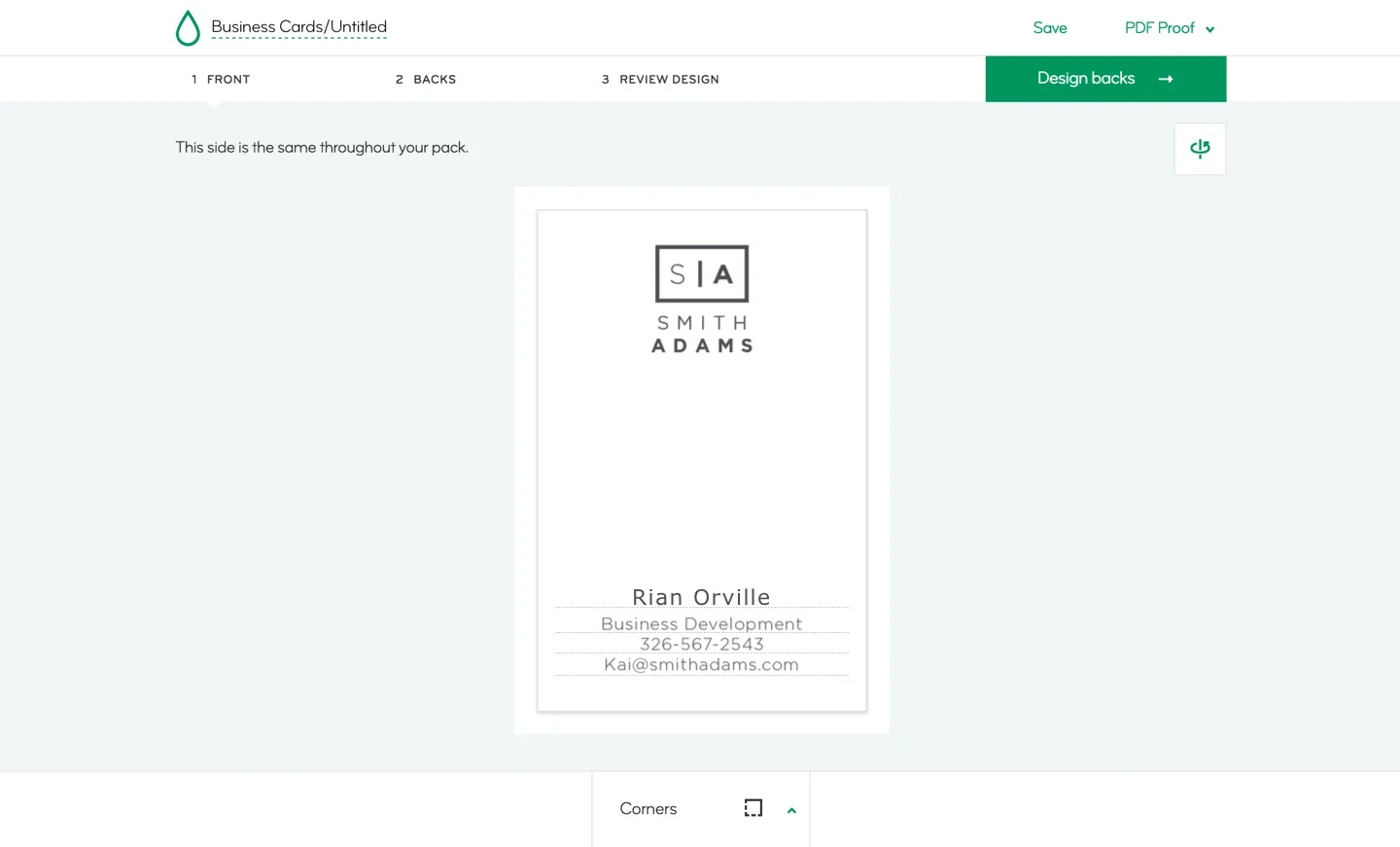Screen dimensions: 1400x847
Task: Edit the Rian Orville name field
Action: coord(702,597)
